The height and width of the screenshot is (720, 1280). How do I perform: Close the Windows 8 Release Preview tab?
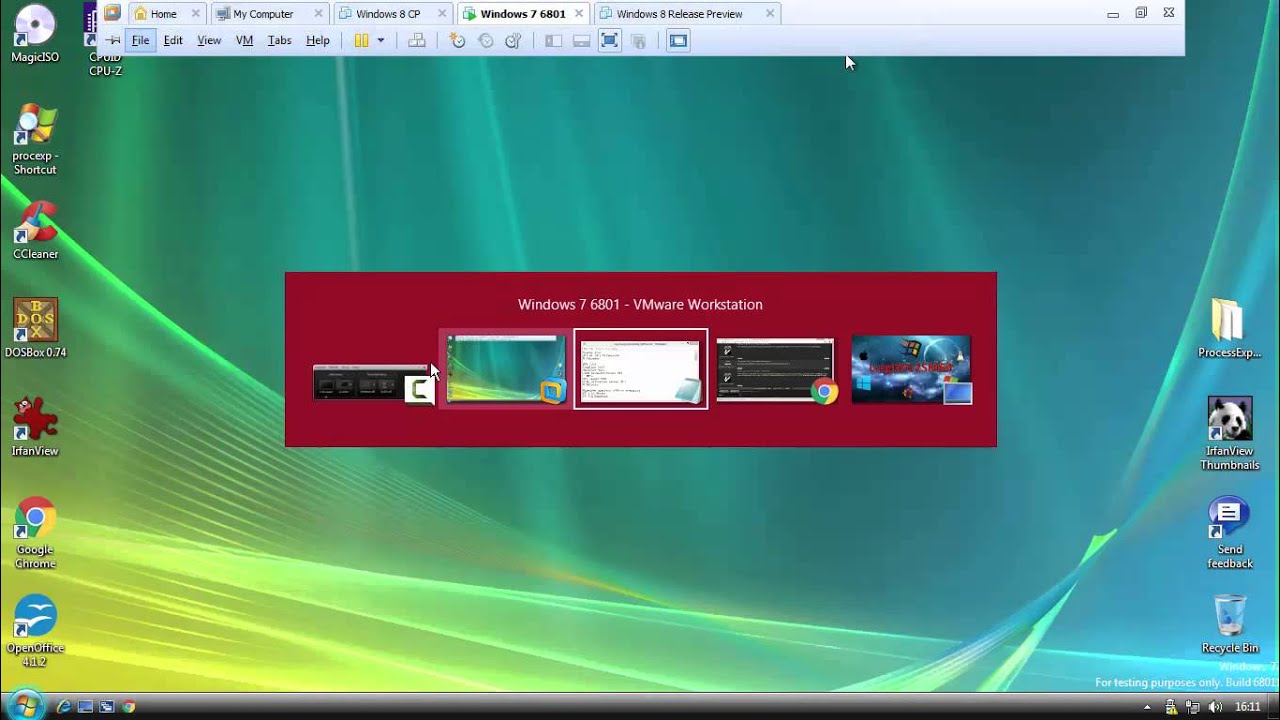tap(769, 14)
